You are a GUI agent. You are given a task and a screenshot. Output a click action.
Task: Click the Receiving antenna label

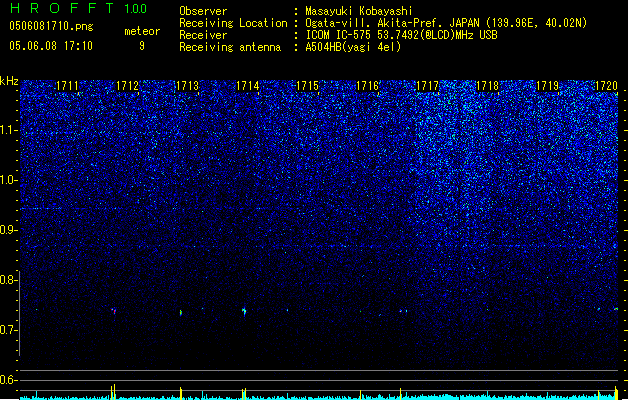[x=230, y=47]
